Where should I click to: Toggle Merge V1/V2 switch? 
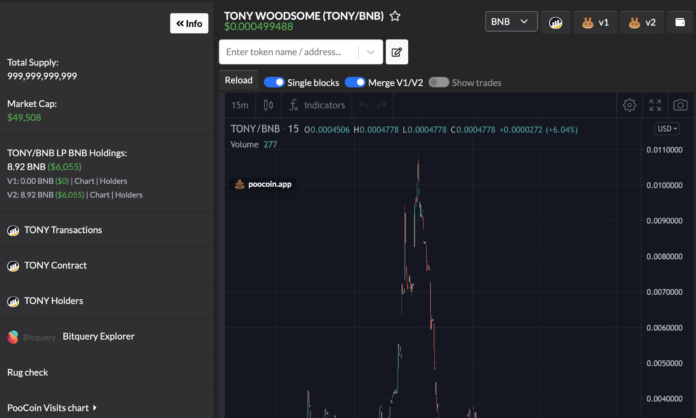[355, 82]
